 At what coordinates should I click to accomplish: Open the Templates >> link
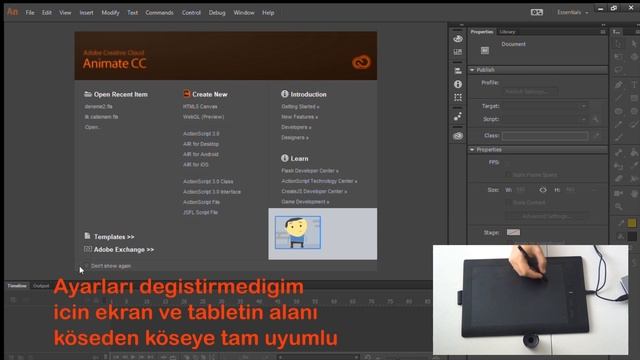click(x=114, y=237)
